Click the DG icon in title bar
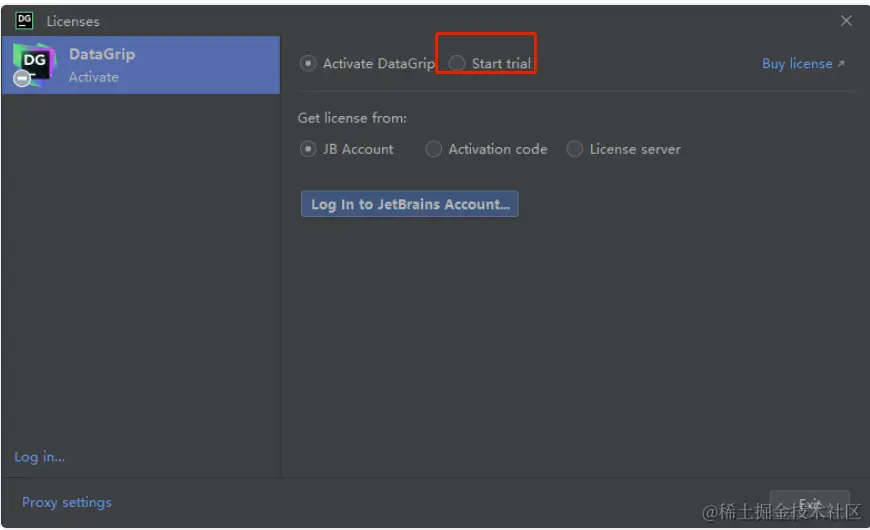 24,21
